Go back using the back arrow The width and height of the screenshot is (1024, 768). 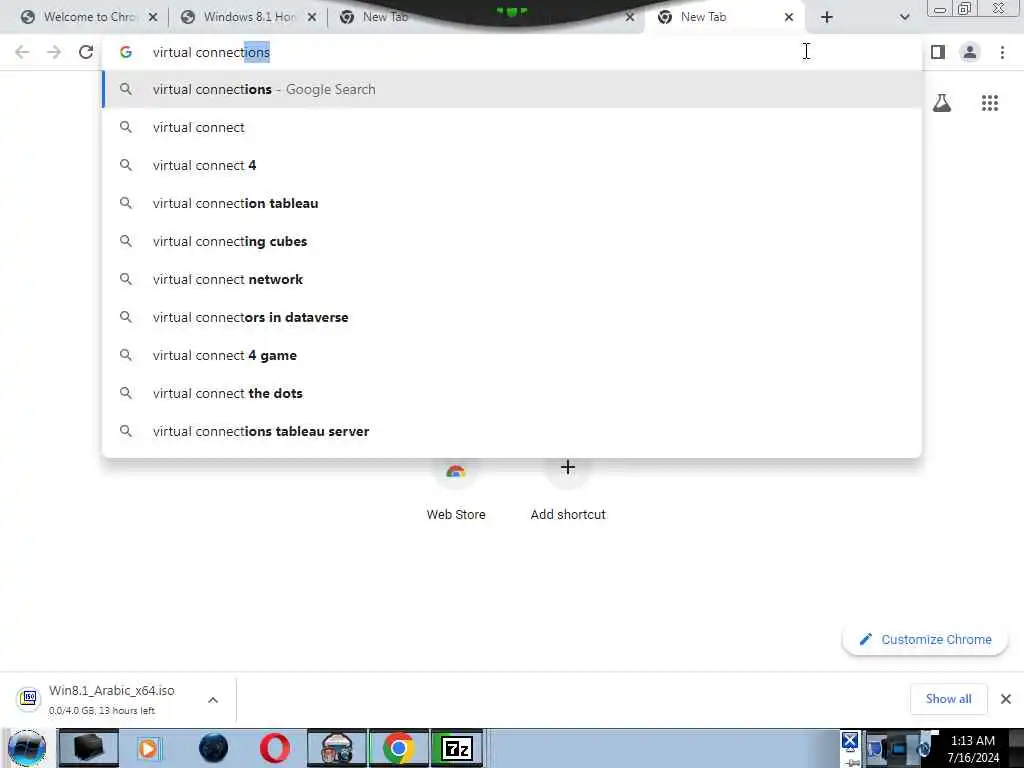(22, 52)
